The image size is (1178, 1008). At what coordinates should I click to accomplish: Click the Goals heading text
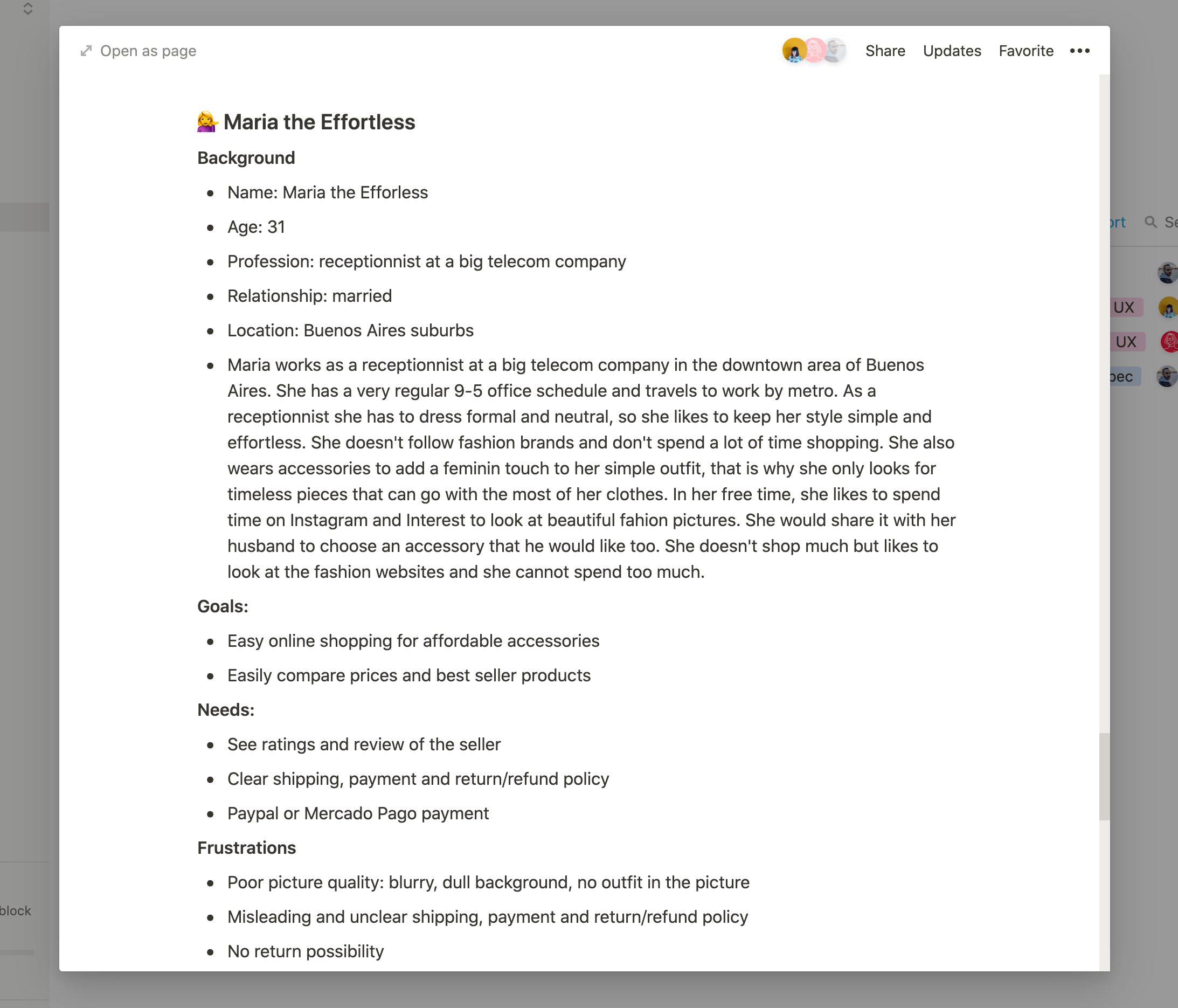(x=223, y=607)
